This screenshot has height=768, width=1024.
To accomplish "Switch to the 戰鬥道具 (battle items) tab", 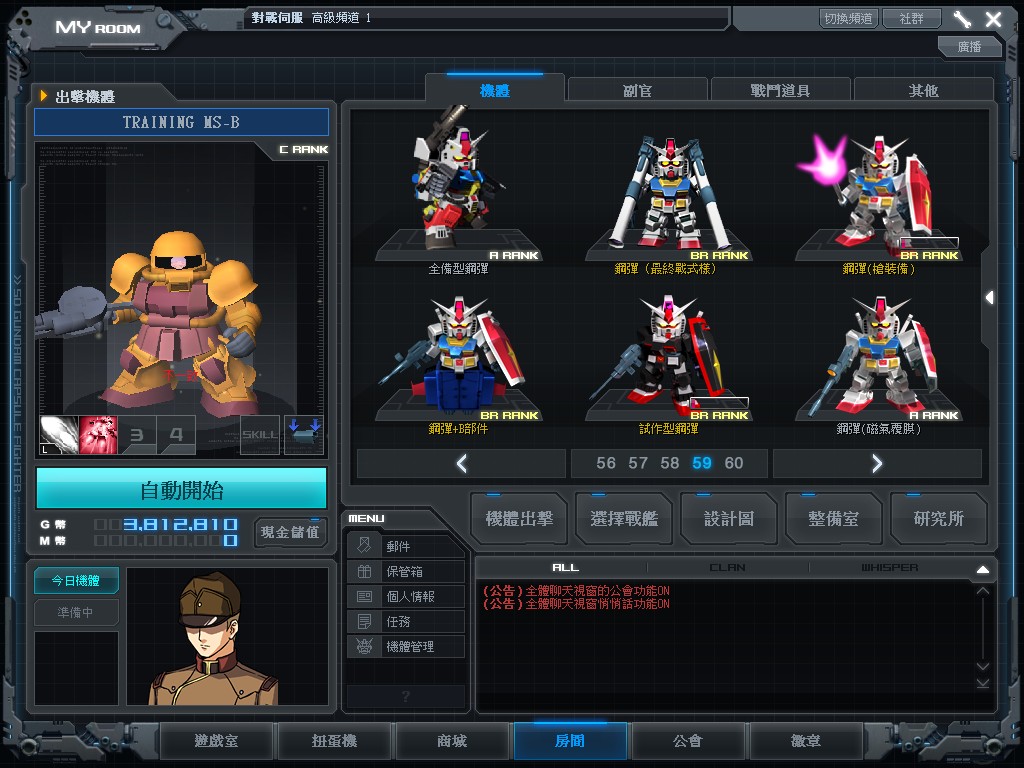I will pyautogui.click(x=780, y=91).
